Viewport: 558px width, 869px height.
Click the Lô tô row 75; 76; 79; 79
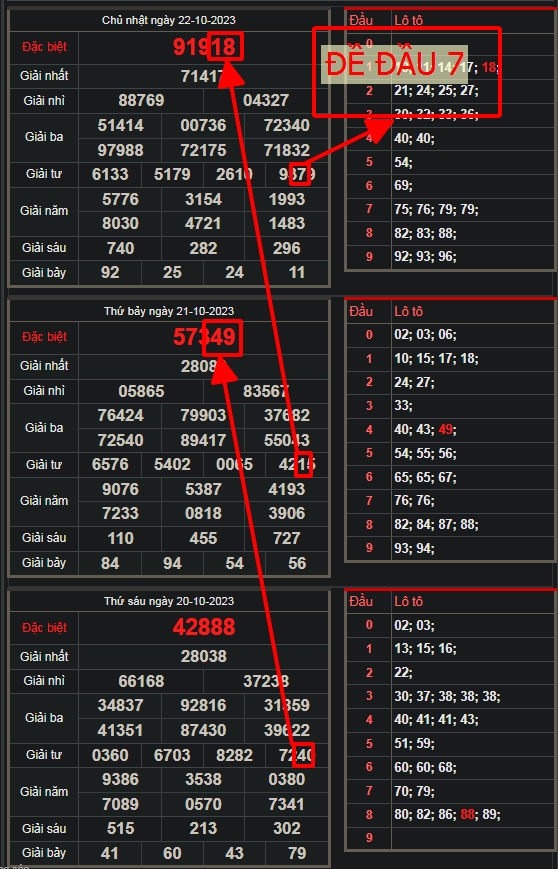click(x=436, y=209)
